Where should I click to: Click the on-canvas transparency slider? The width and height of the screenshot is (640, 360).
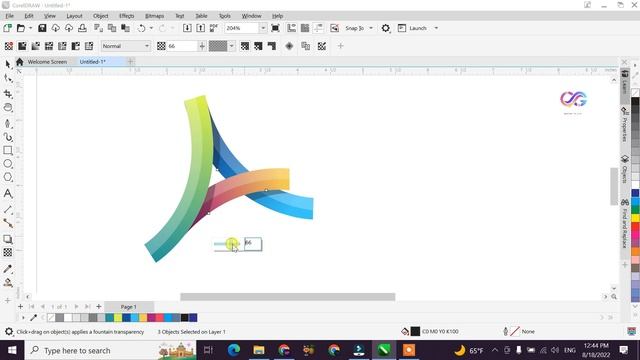click(227, 244)
